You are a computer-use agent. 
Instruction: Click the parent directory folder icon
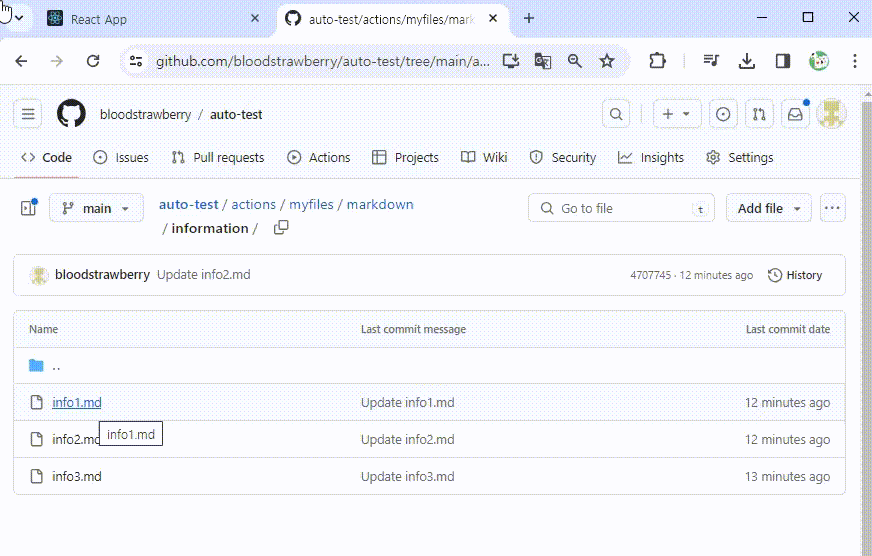coord(36,365)
